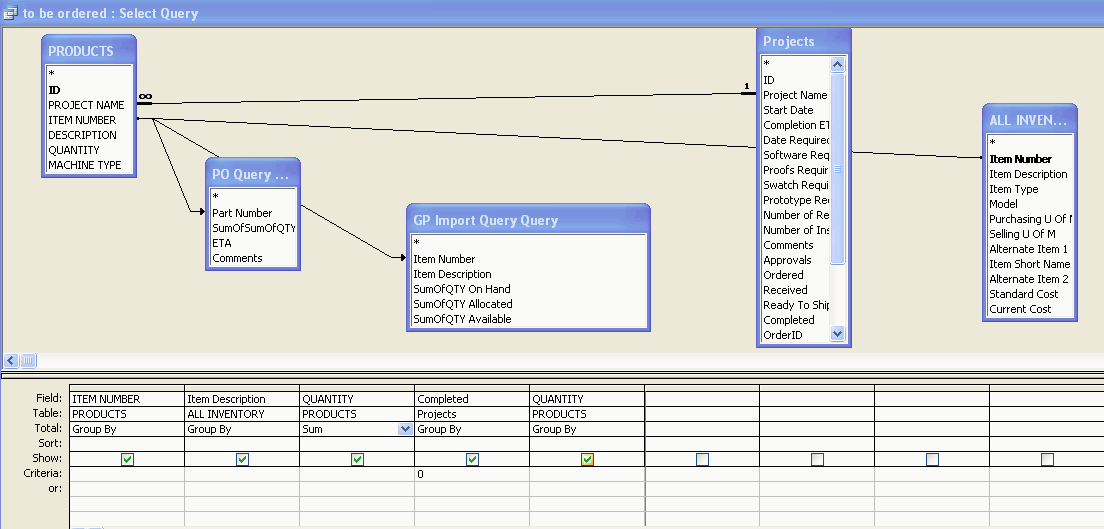Click the query icon in the title bar
This screenshot has height=529, width=1104.
[11, 13]
